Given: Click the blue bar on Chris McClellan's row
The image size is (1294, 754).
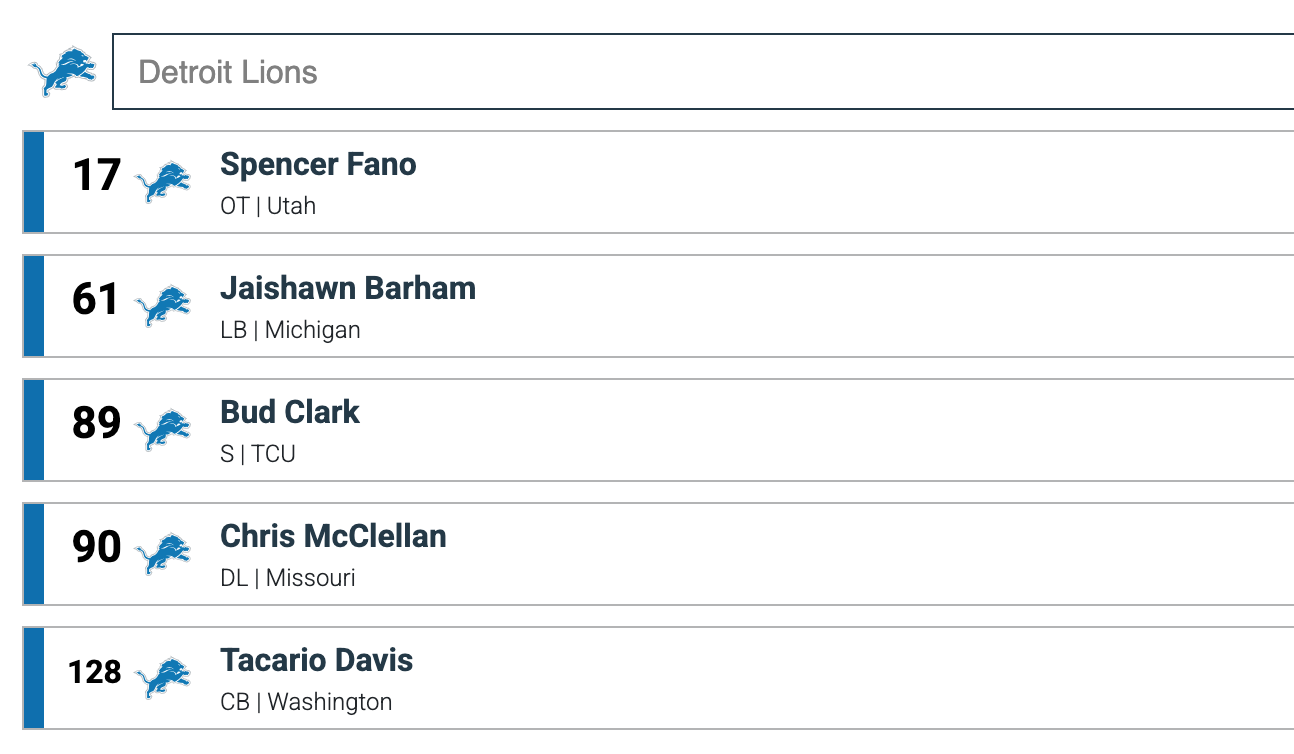Looking at the screenshot, I should (33, 554).
